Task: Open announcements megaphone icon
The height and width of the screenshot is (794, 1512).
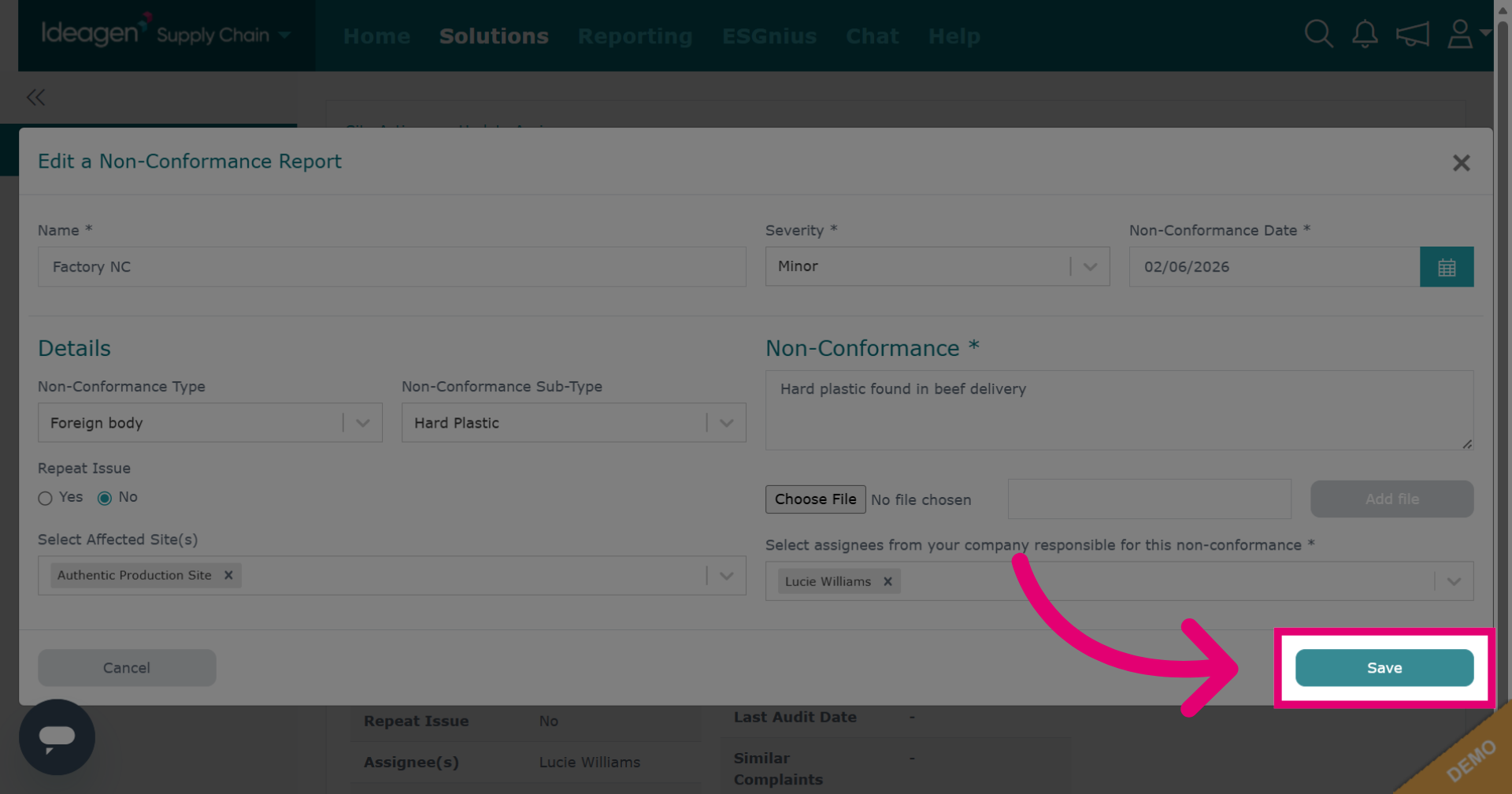Action: pyautogui.click(x=1412, y=35)
